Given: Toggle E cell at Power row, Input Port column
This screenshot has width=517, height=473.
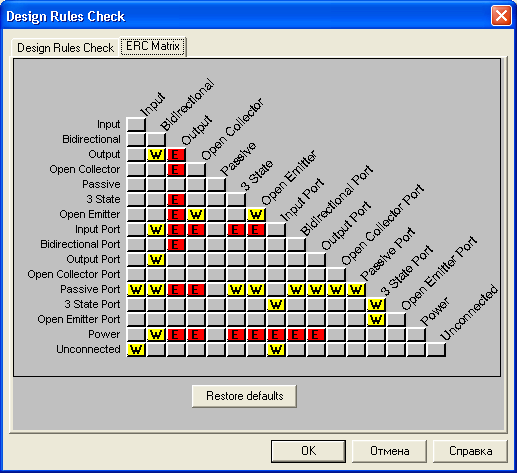Looking at the screenshot, I should [276, 334].
